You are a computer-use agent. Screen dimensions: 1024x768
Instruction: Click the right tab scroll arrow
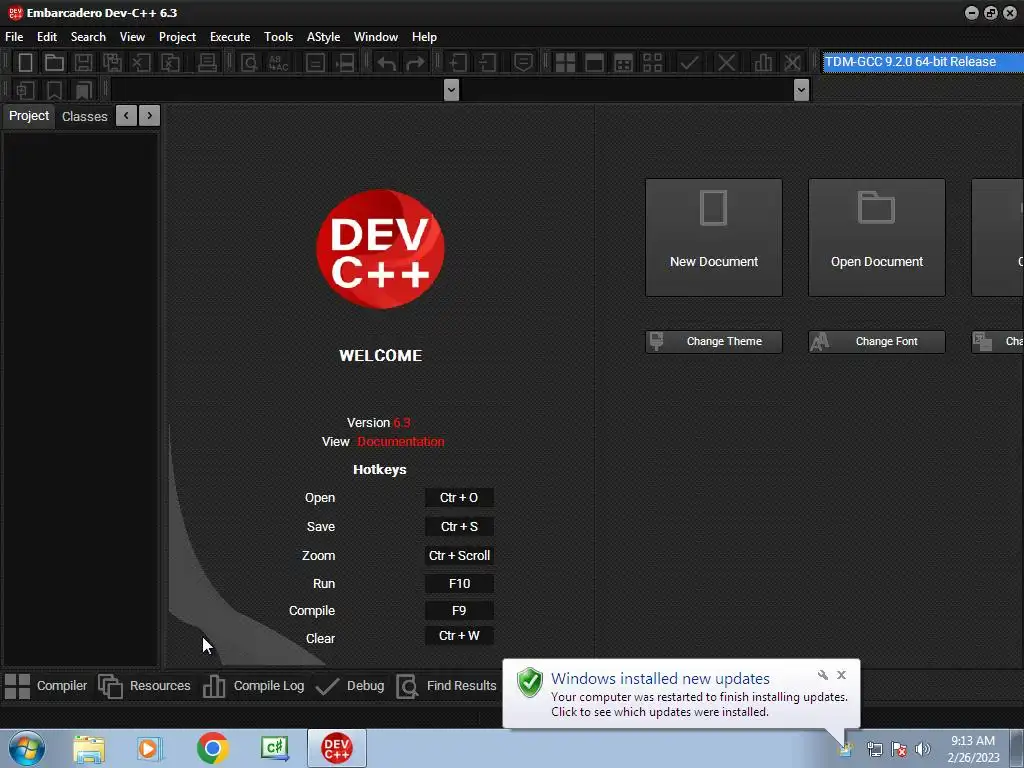150,116
